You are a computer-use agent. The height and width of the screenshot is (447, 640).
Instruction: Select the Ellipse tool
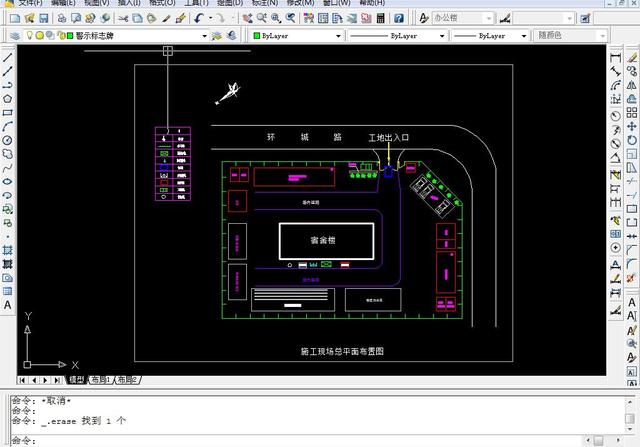[7, 182]
